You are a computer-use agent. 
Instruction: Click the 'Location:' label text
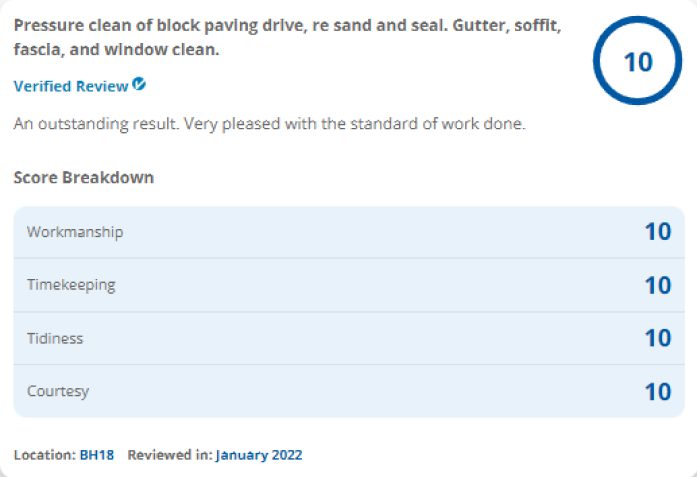click(x=45, y=455)
